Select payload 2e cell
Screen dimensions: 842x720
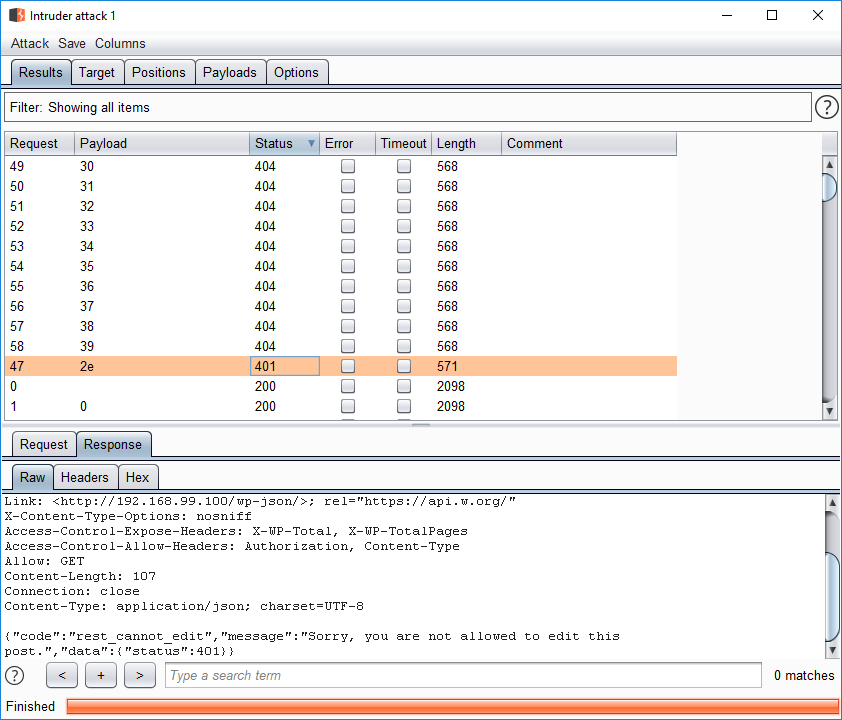tap(162, 366)
